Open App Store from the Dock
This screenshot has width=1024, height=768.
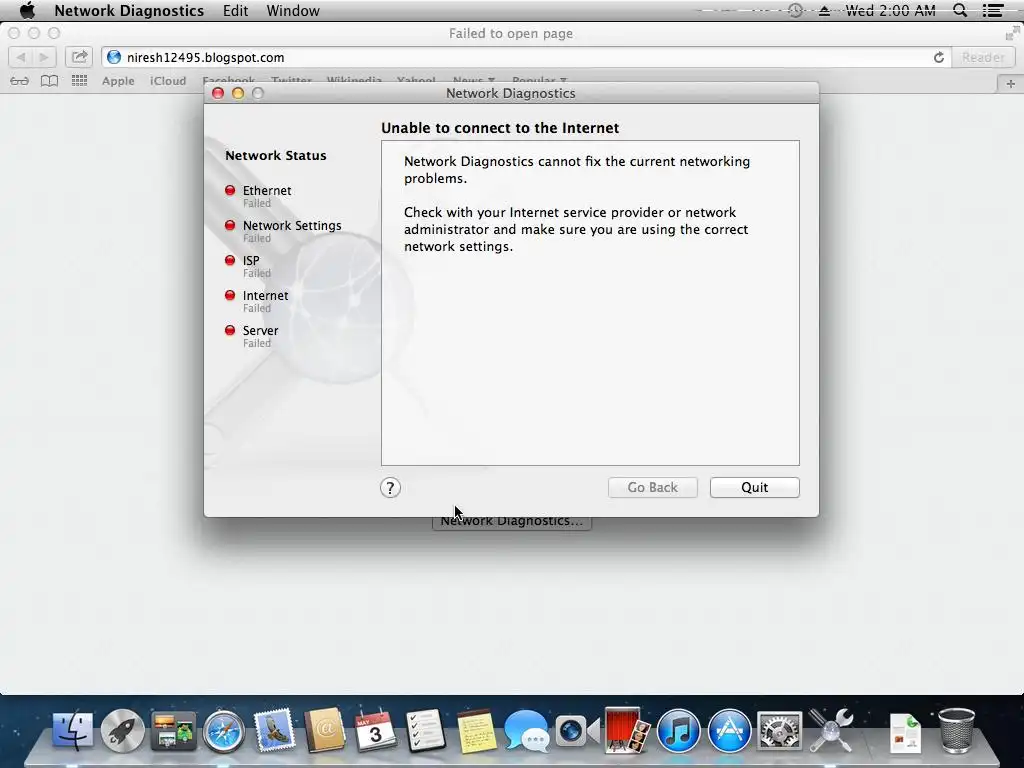(729, 731)
